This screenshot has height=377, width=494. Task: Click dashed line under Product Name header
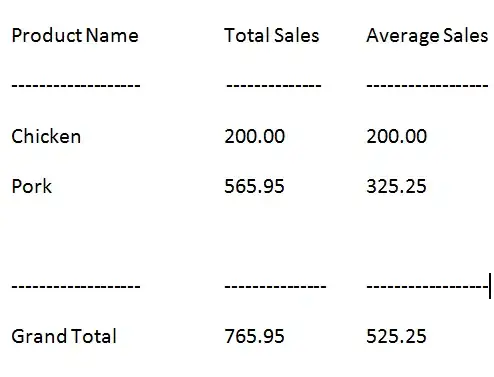76,86
